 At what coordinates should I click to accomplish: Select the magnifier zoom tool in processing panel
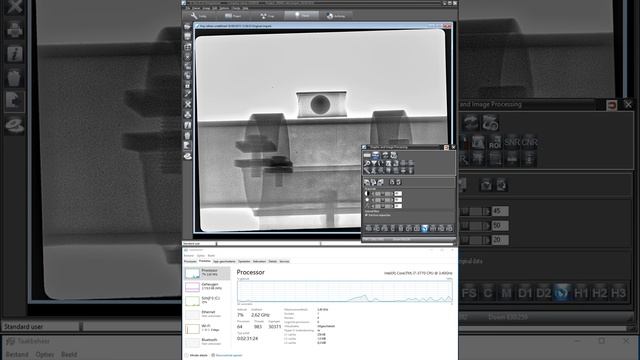point(367,163)
